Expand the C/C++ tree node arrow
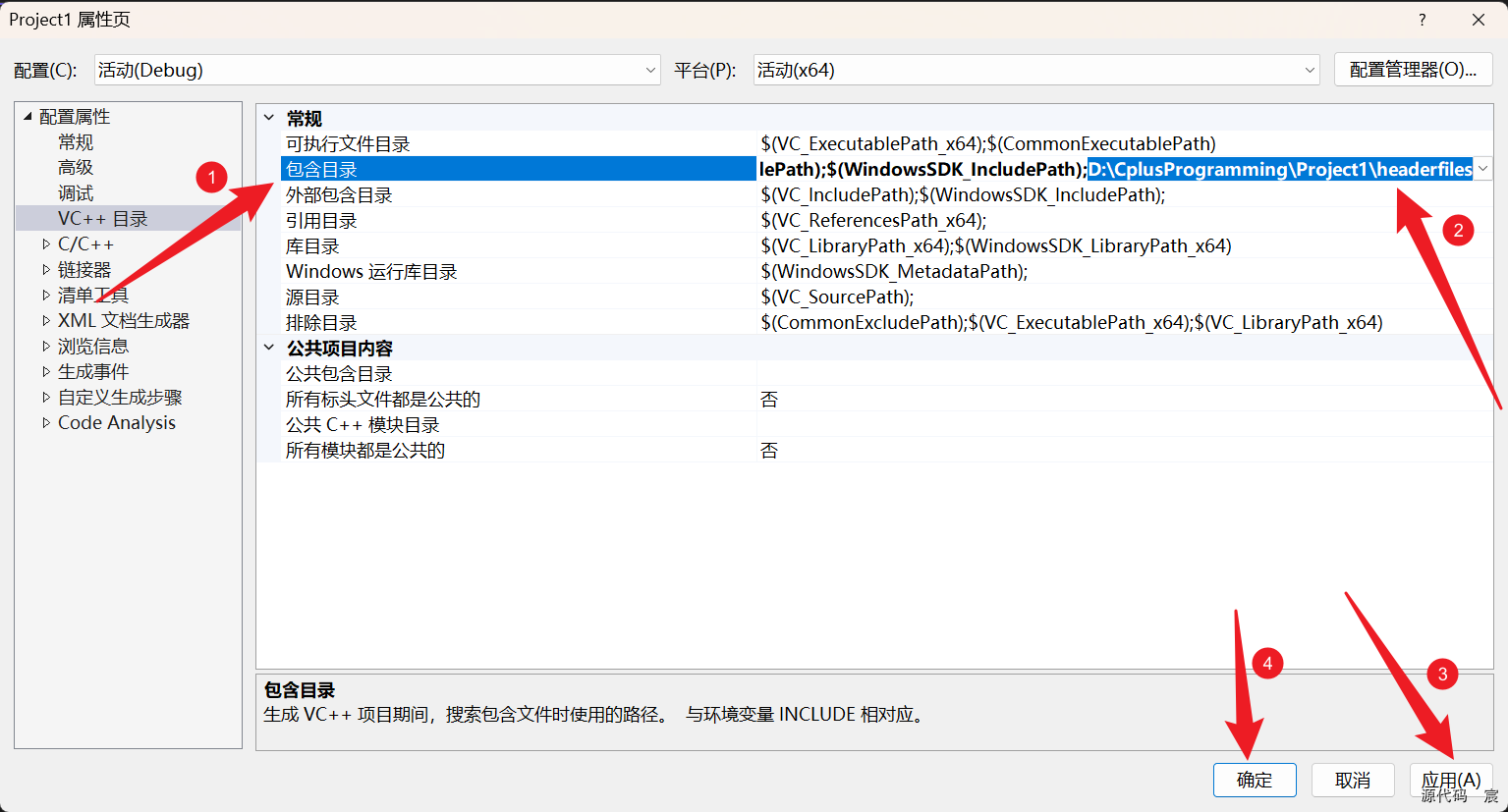The height and width of the screenshot is (812, 1508). [46, 244]
